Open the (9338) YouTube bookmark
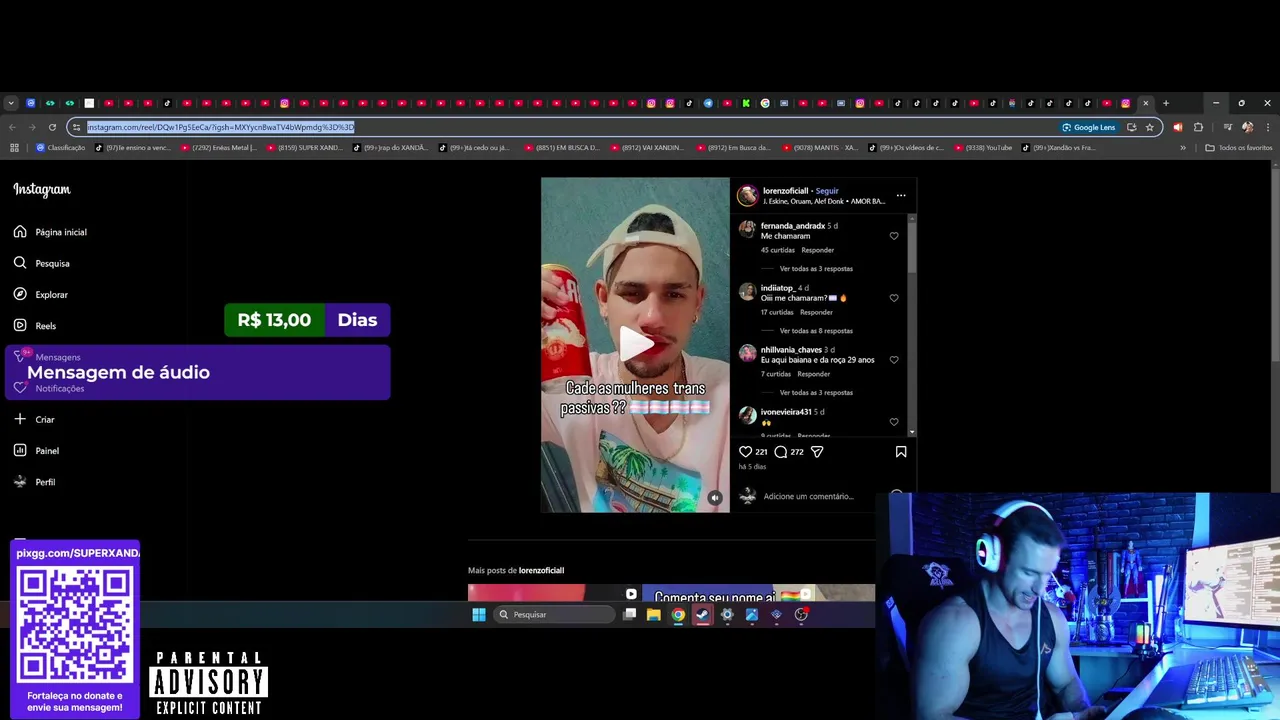Image resolution: width=1280 pixels, height=720 pixels. pyautogui.click(x=983, y=148)
